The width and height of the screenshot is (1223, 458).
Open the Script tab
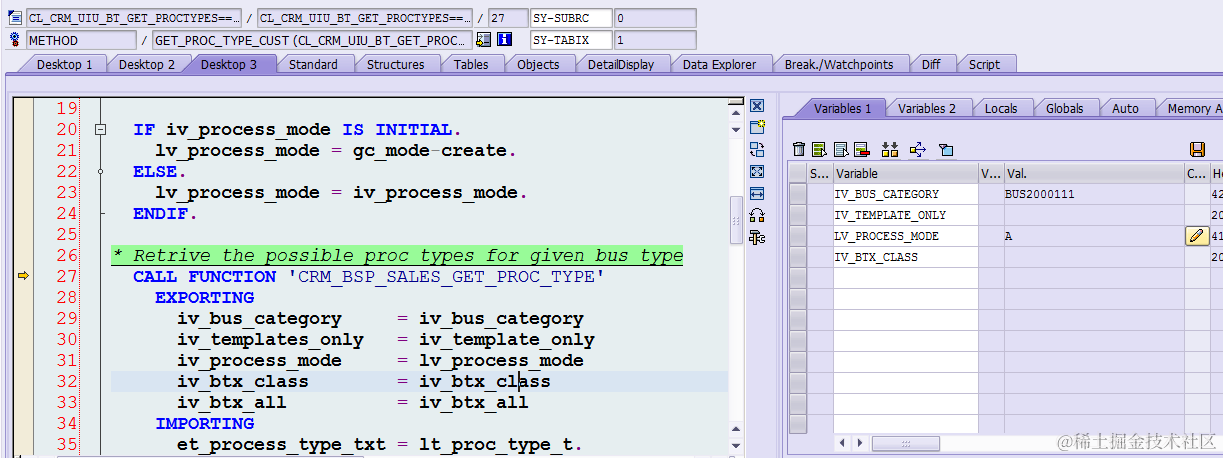tap(984, 64)
